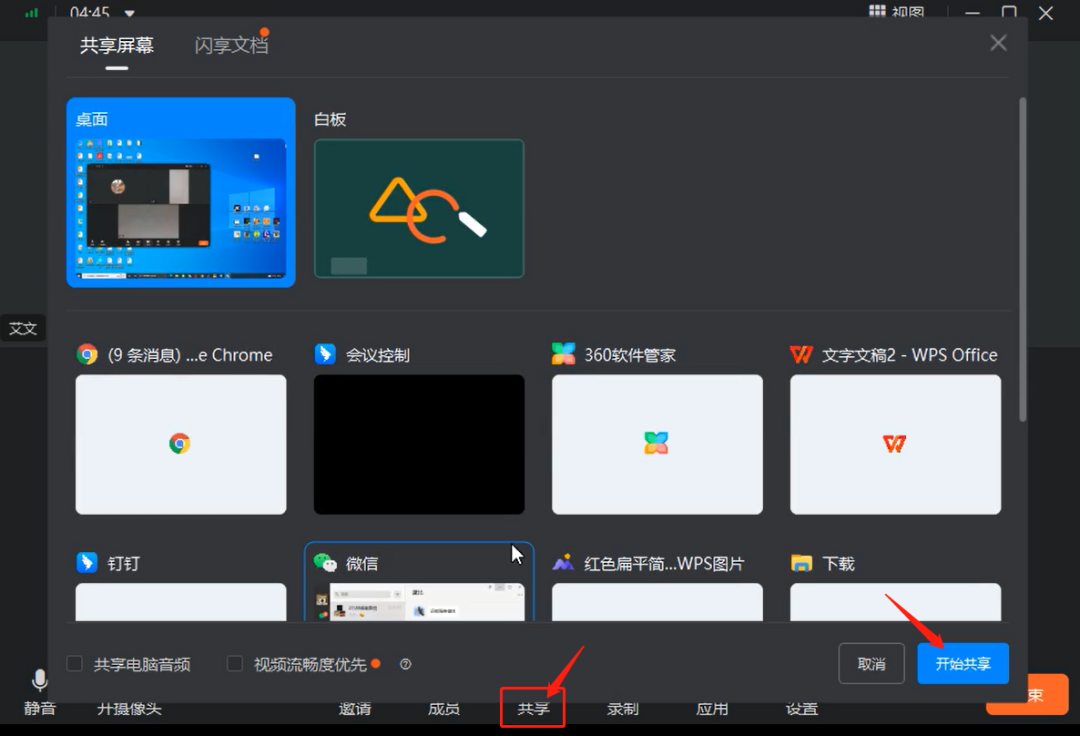Click the 360软件管家 app icon
Image resolution: width=1080 pixels, height=736 pixels.
563,354
